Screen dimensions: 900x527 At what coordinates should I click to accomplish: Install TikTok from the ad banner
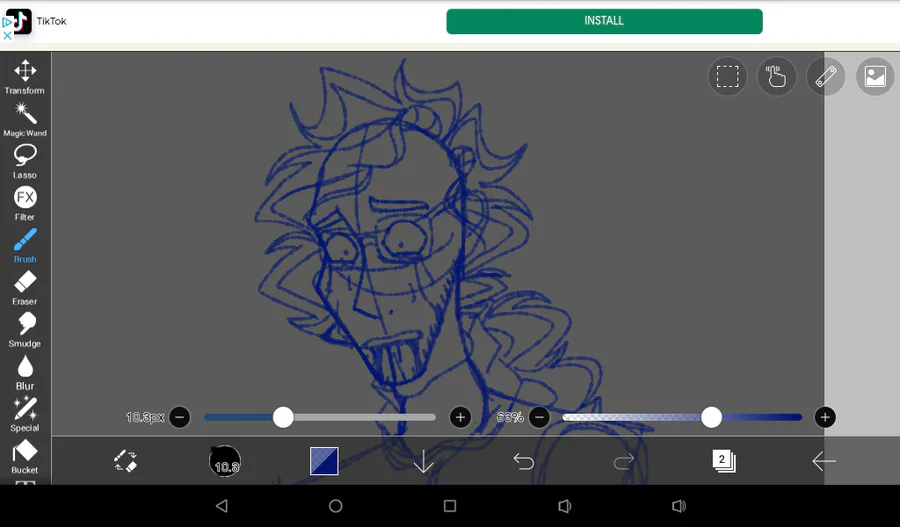(x=604, y=21)
